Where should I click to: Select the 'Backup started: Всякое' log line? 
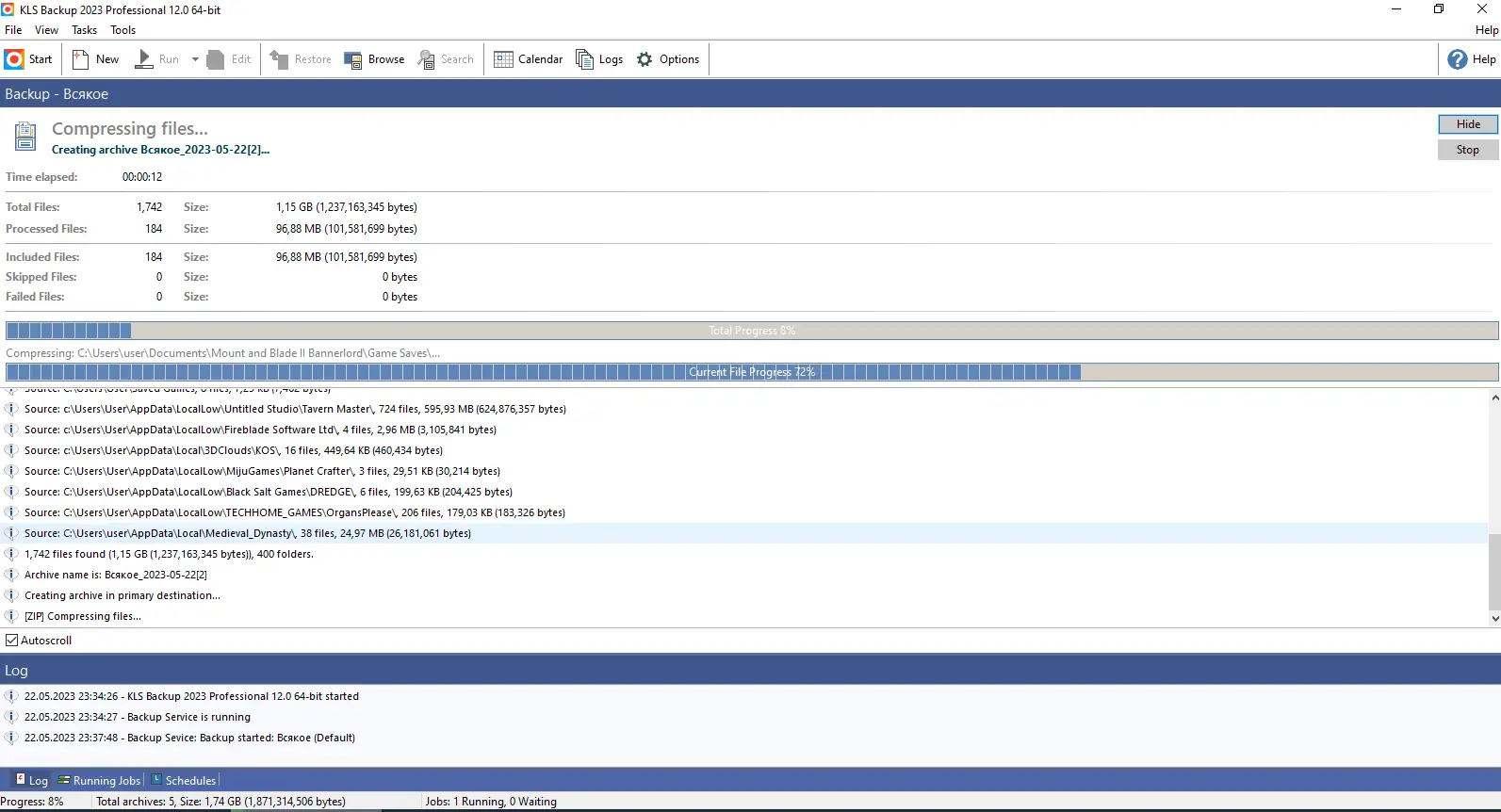750,738
